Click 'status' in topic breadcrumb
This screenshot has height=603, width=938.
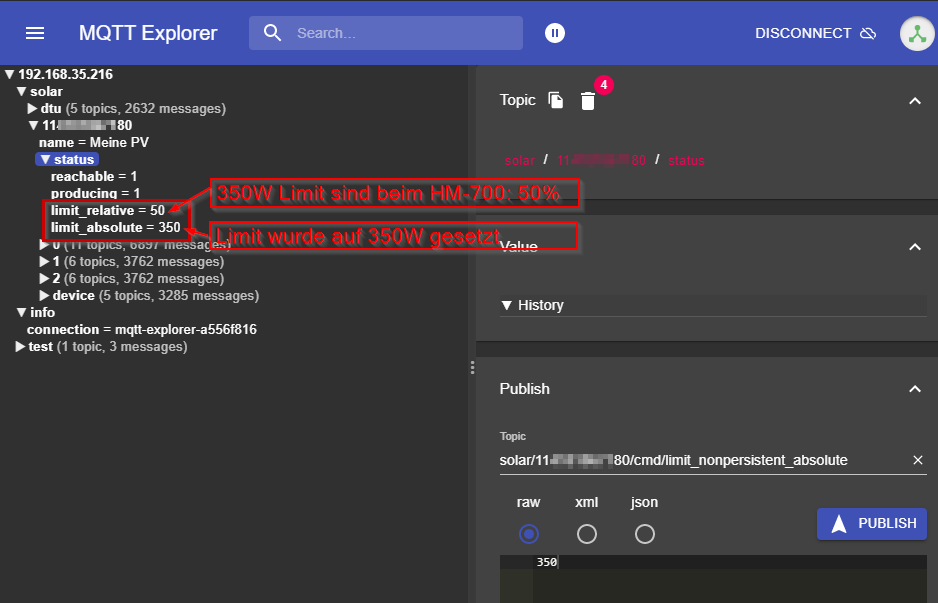[x=686, y=160]
